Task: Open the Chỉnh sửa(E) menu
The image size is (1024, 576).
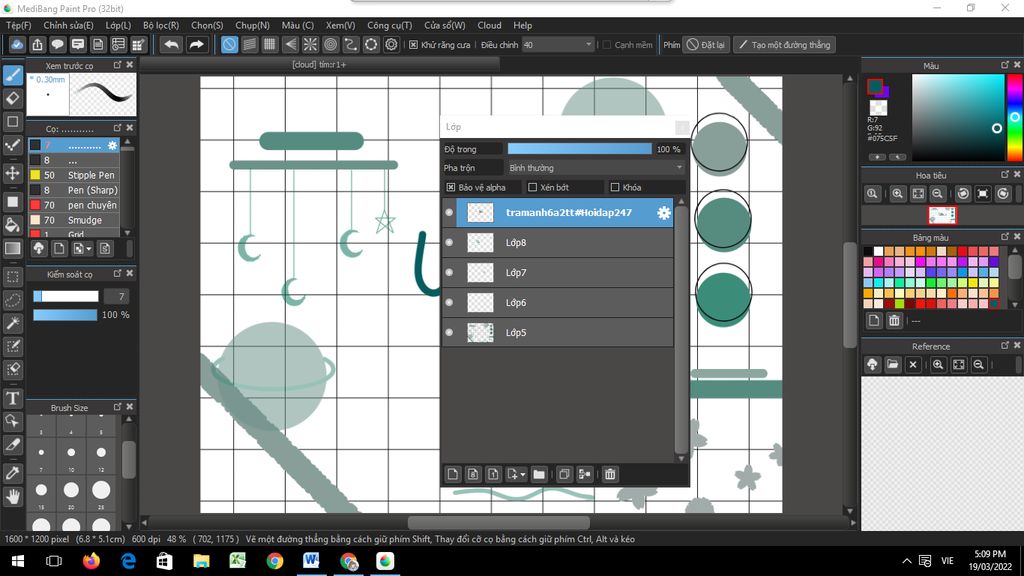Action: point(68,25)
